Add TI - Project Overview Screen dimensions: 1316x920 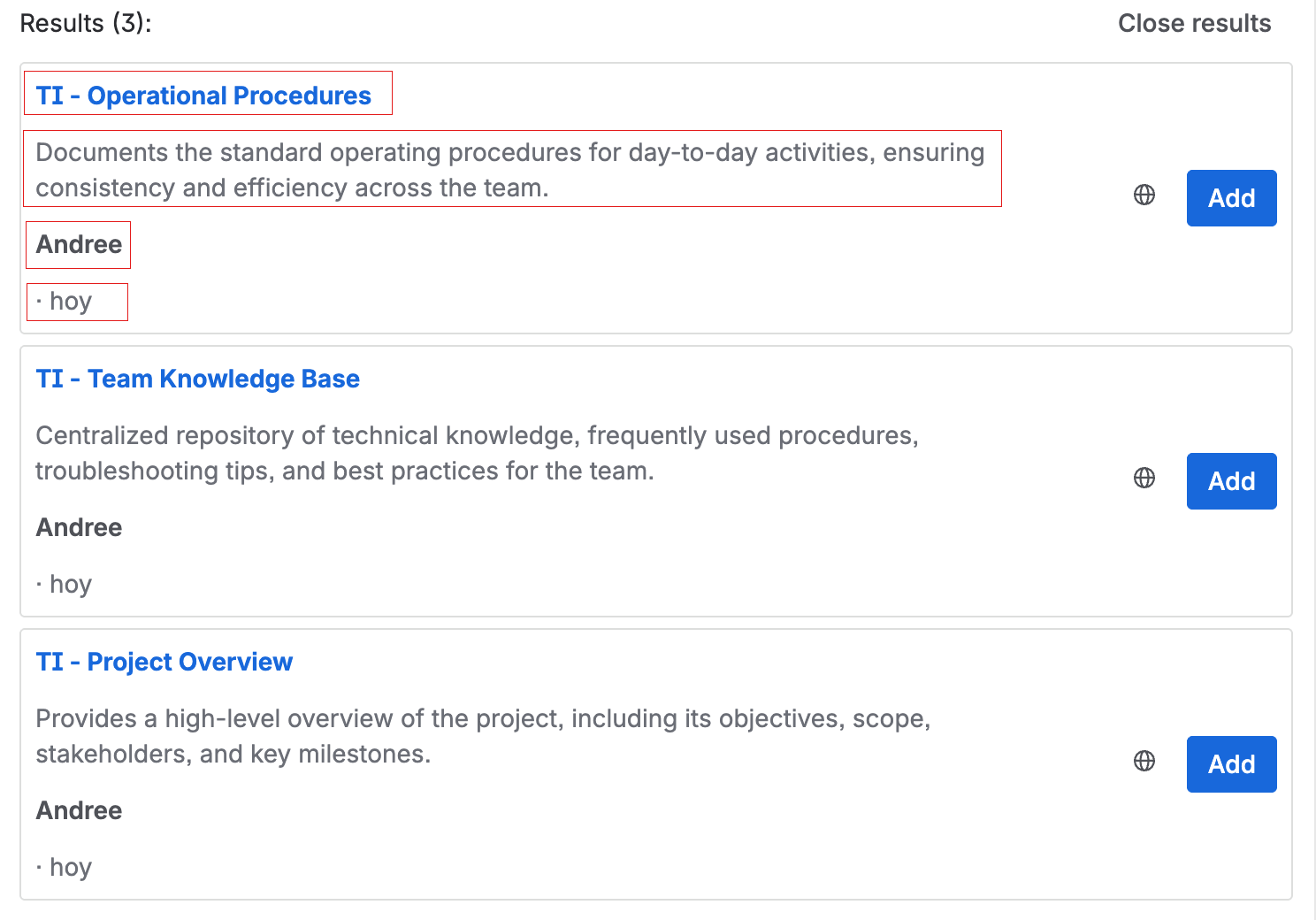point(1231,764)
